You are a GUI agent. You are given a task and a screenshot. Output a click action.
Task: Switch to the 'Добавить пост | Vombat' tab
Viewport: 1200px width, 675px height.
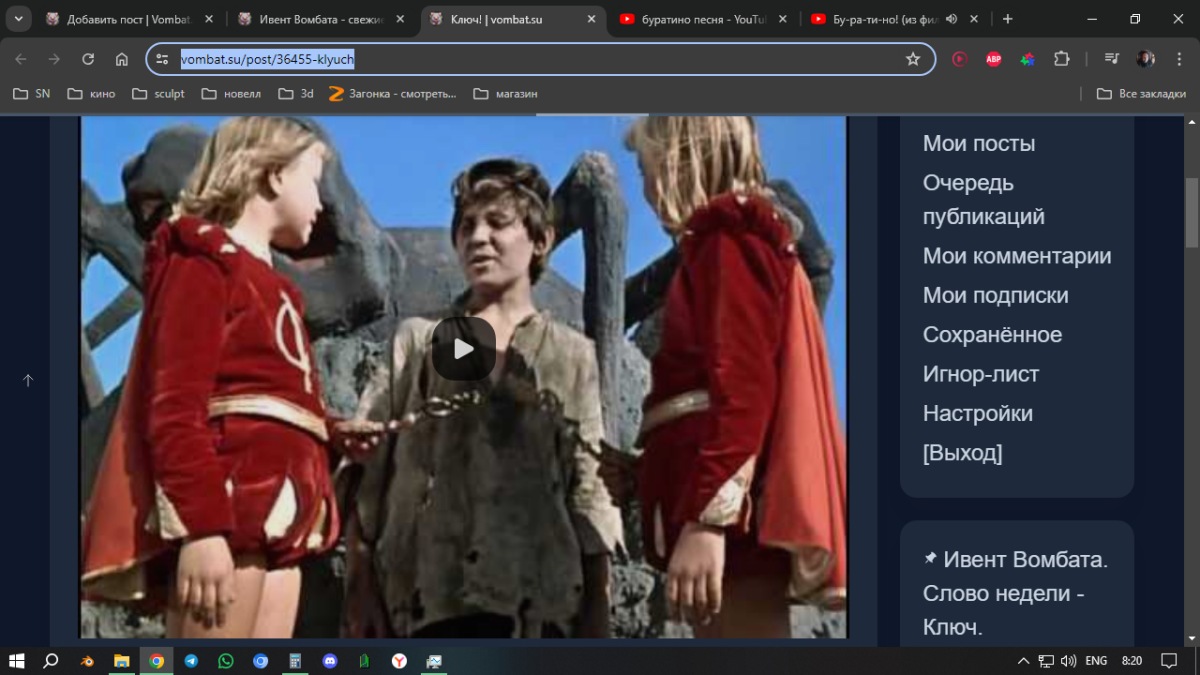pyautogui.click(x=130, y=19)
